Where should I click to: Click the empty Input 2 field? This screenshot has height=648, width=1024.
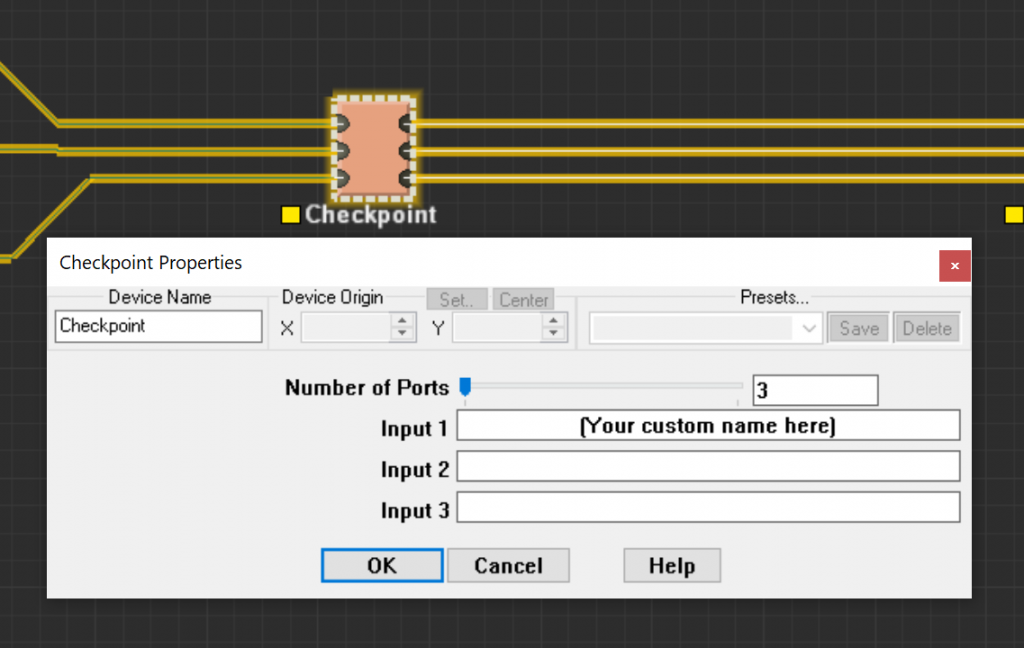(x=707, y=466)
